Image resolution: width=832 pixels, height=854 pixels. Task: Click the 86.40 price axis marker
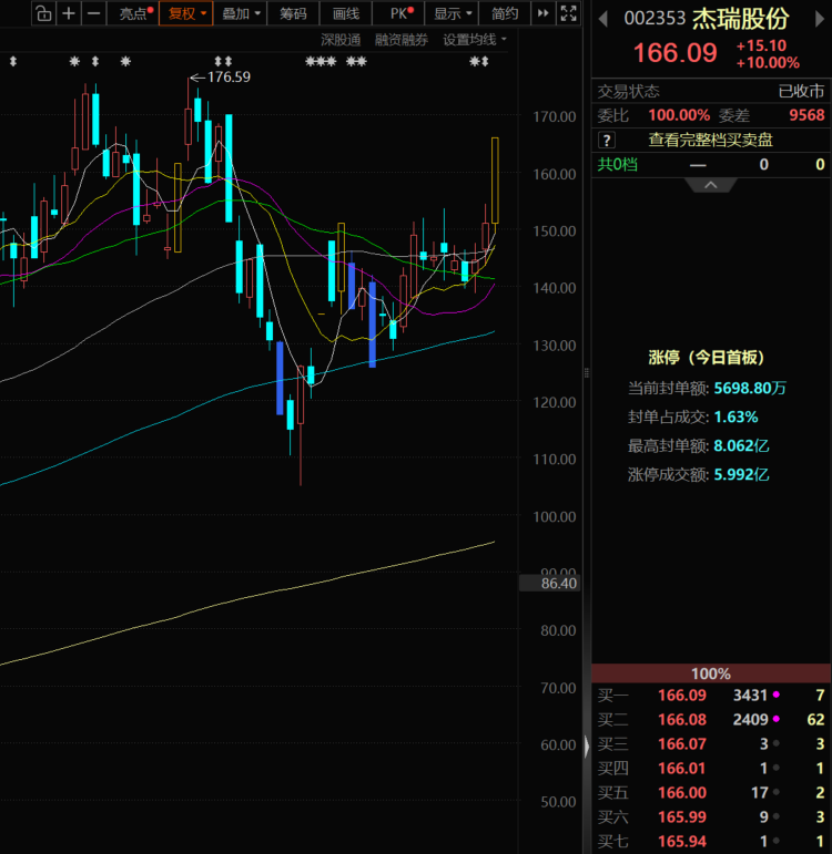pos(550,583)
